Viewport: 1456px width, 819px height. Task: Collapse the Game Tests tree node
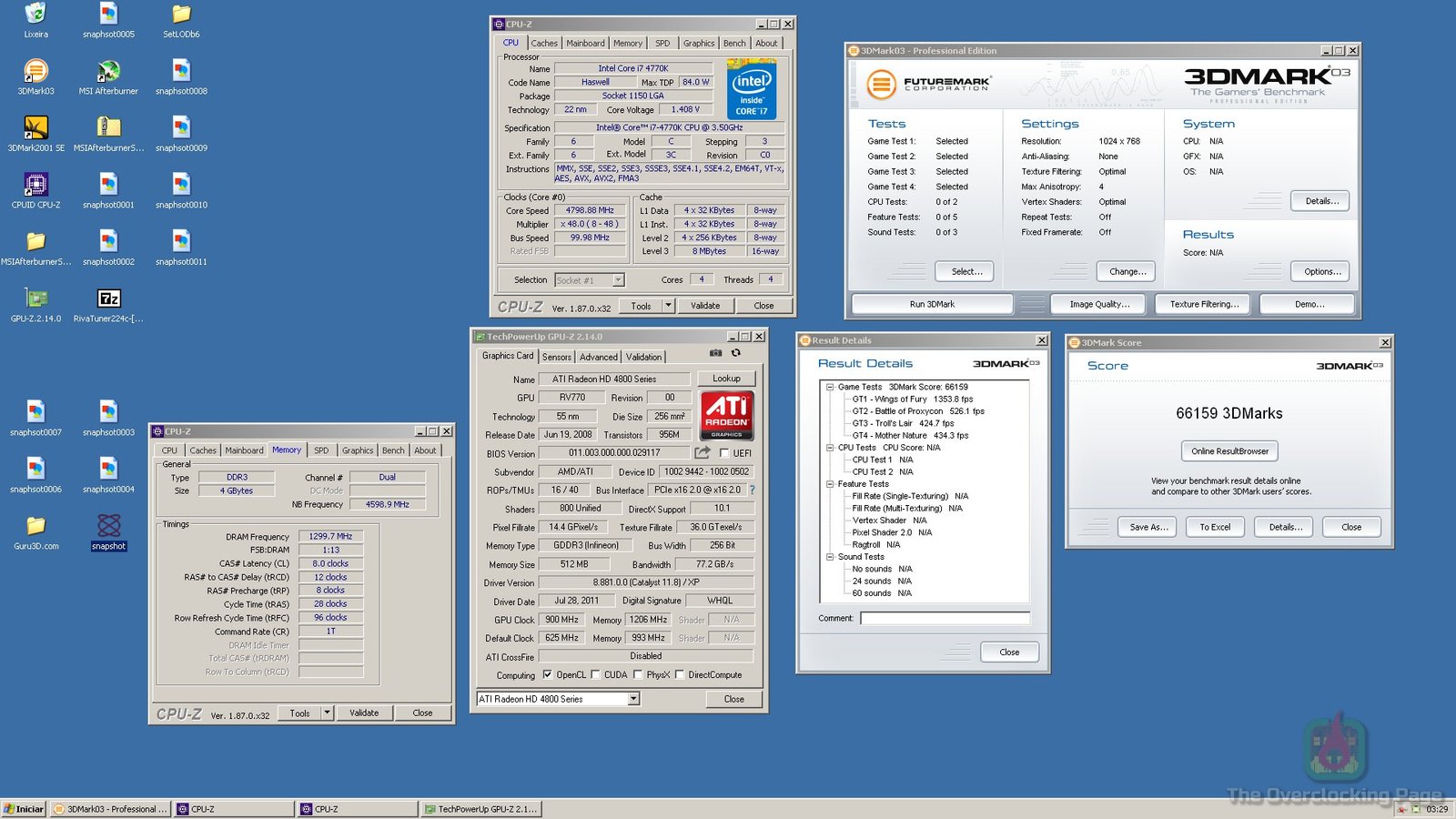830,387
